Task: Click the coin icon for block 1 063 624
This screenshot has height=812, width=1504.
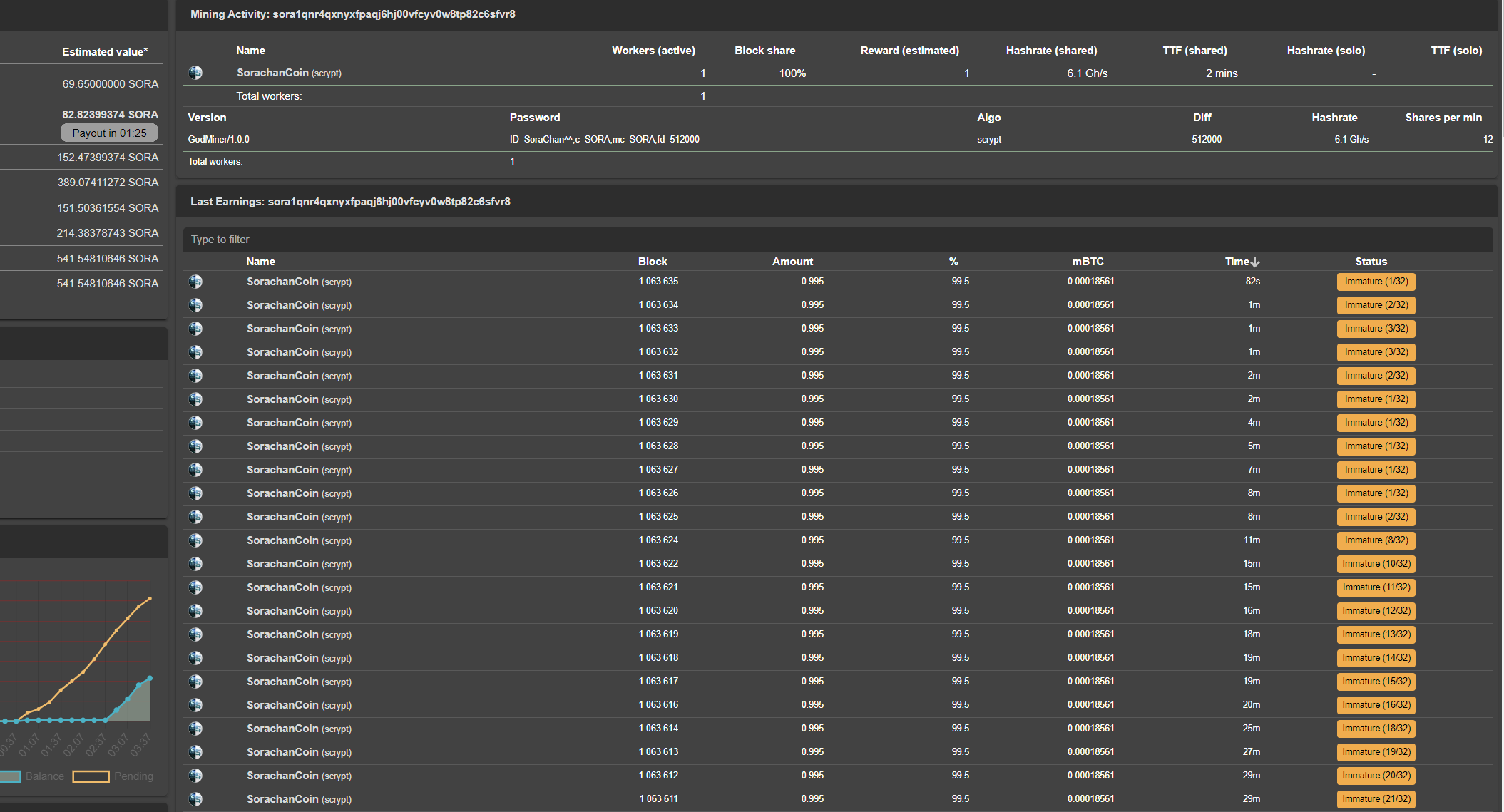Action: [x=195, y=540]
